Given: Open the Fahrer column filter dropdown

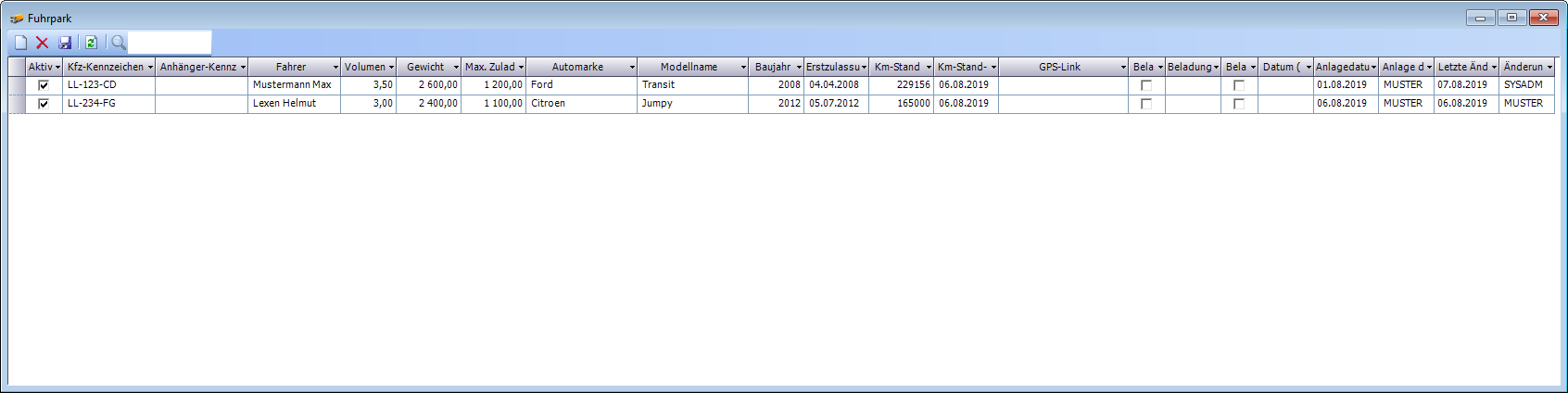Looking at the screenshot, I should [335, 68].
